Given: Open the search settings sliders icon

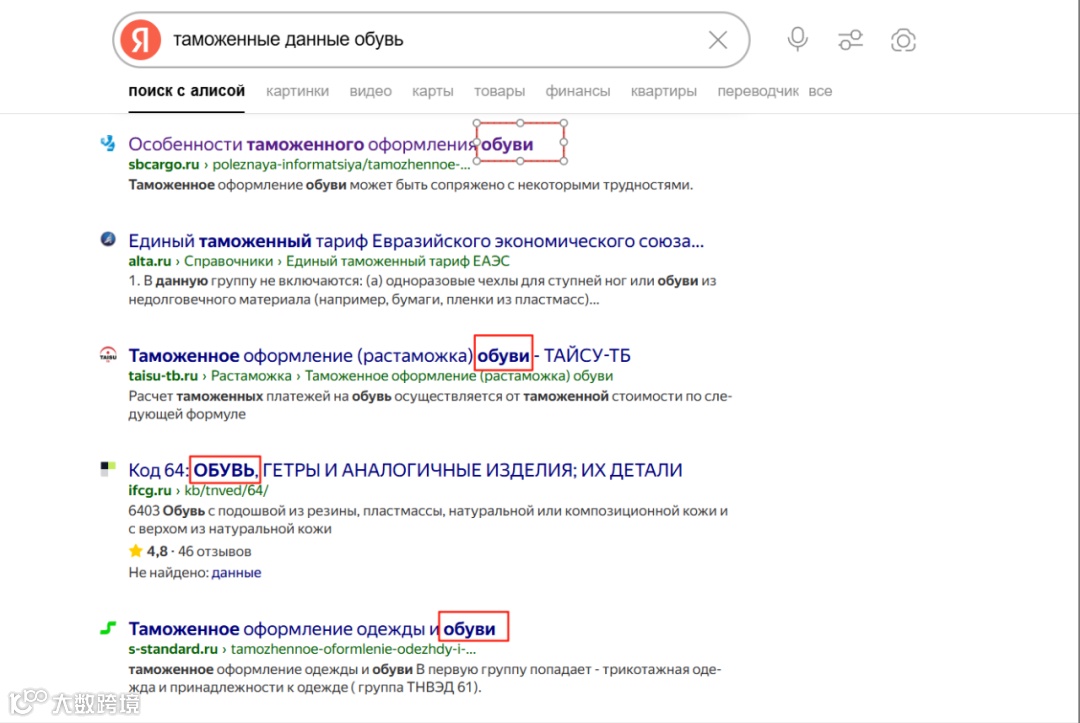Looking at the screenshot, I should click(x=851, y=40).
